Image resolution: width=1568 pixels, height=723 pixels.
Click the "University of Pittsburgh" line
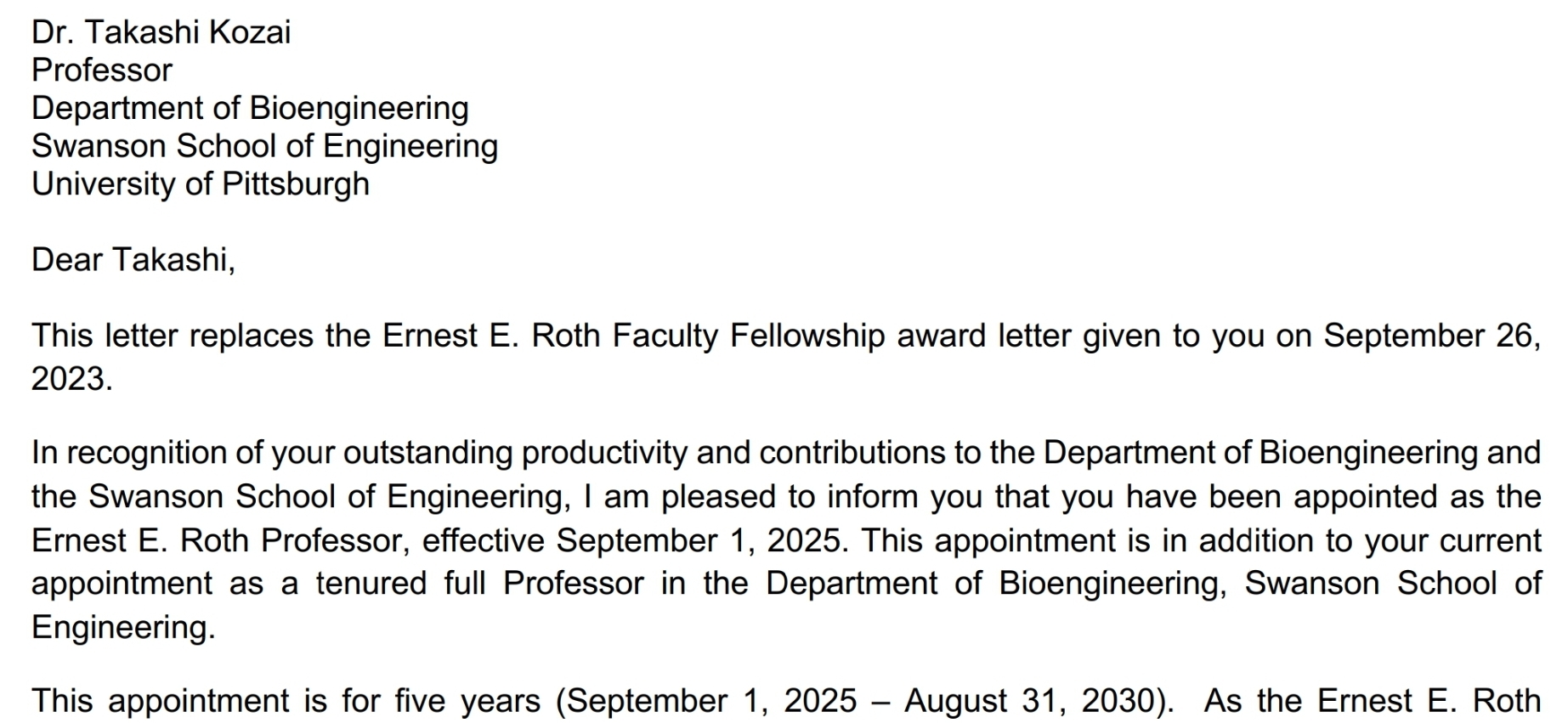pyautogui.click(x=201, y=184)
